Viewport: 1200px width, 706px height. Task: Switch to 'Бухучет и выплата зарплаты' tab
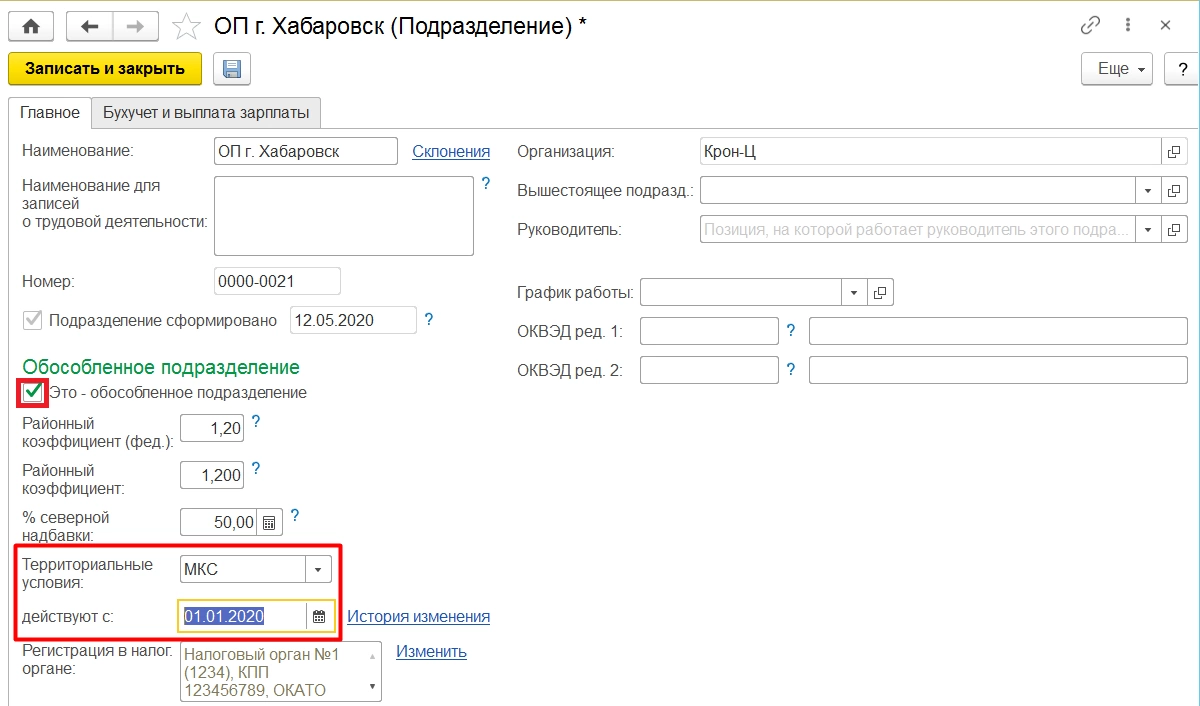206,113
